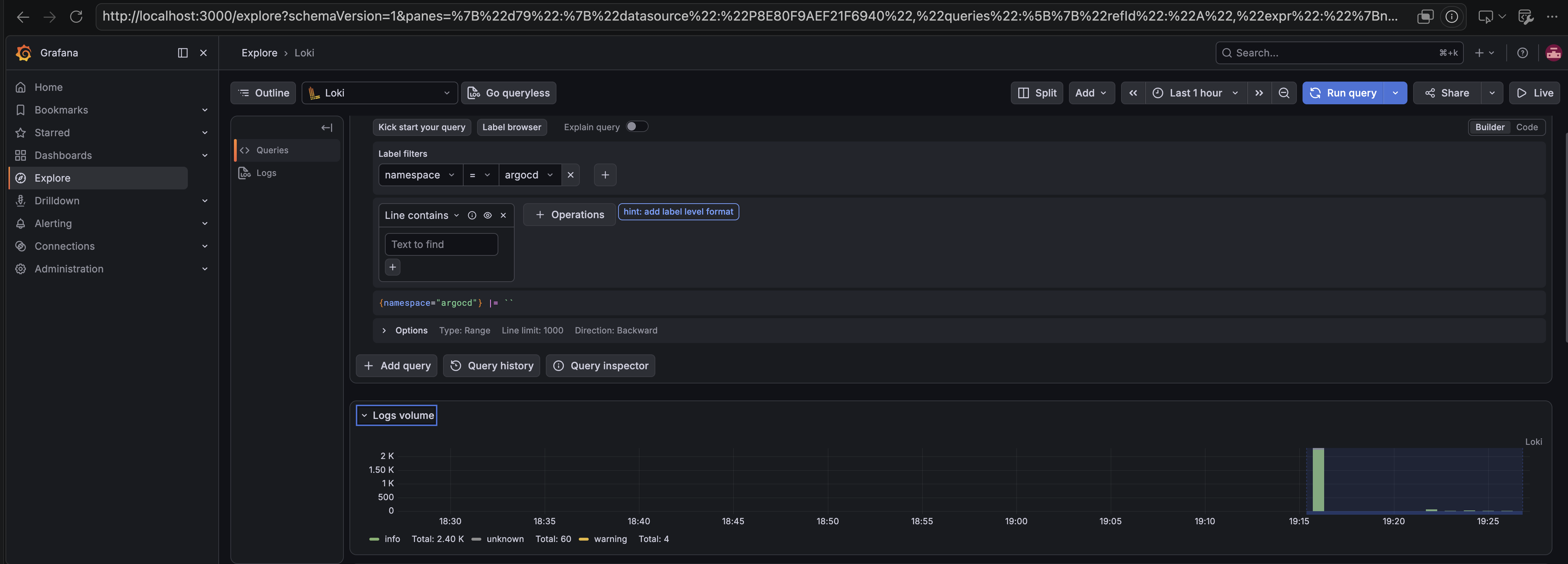Shift time range backwards
This screenshot has height=564, width=1568.
[1133, 93]
